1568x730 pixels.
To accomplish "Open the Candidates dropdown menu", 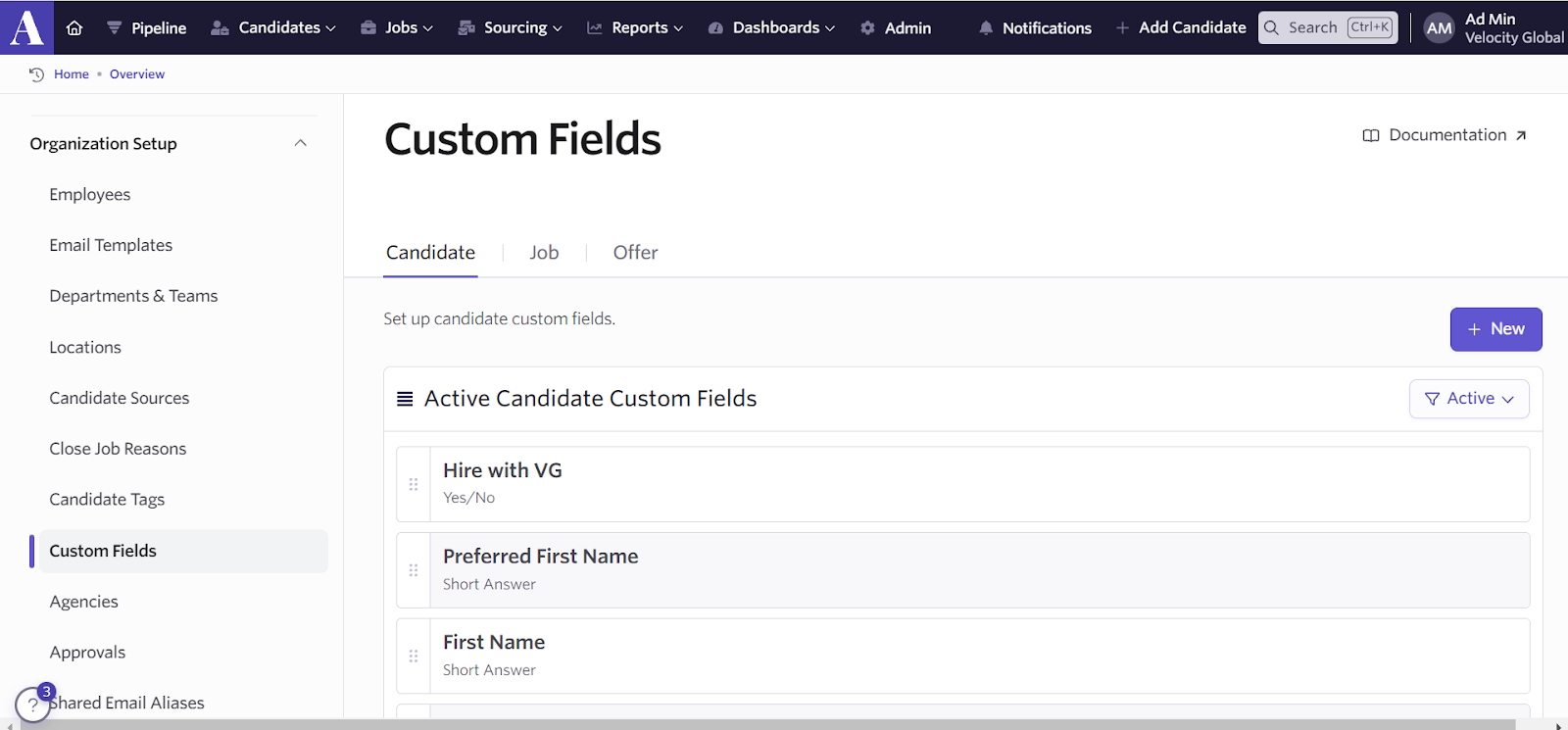I will (273, 27).
